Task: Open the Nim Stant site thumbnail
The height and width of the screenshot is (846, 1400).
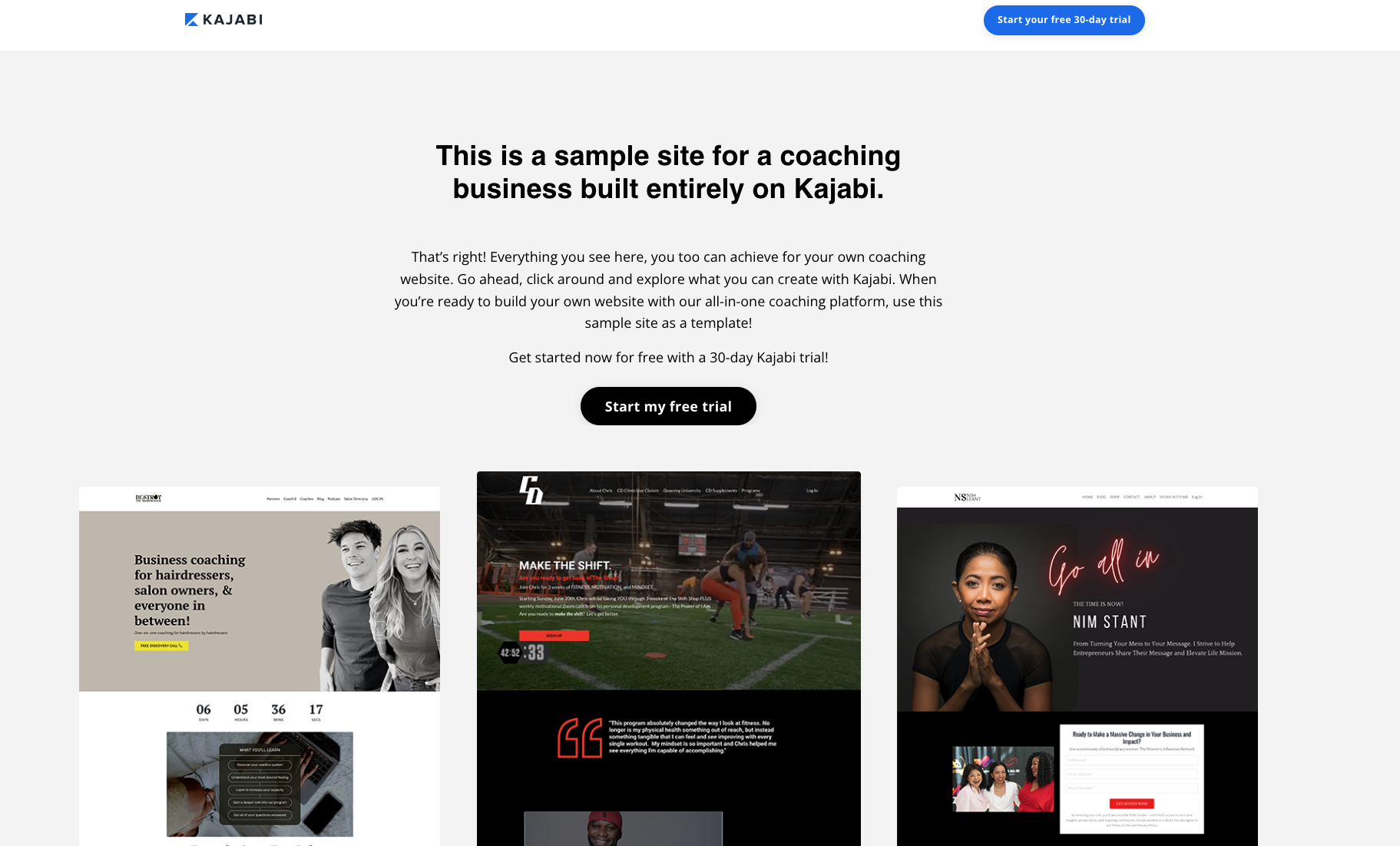Action: [1077, 666]
